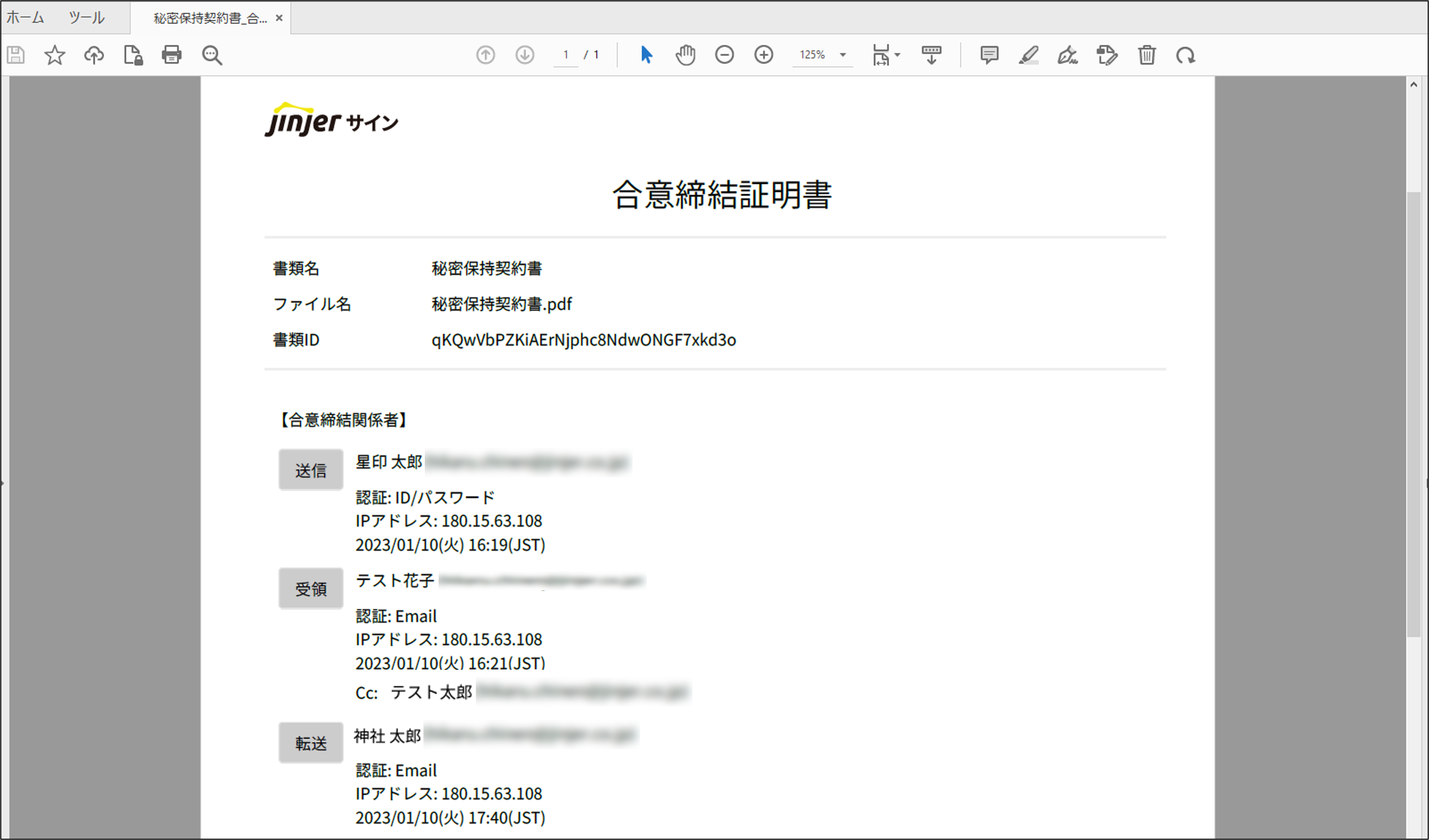Switch to the ホーム tab
Screen dimensions: 1429x840
25,18
